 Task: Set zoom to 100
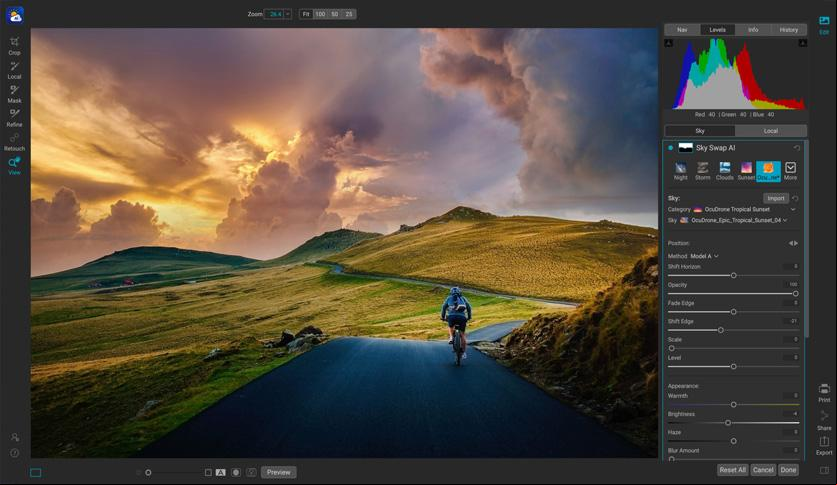[320, 14]
